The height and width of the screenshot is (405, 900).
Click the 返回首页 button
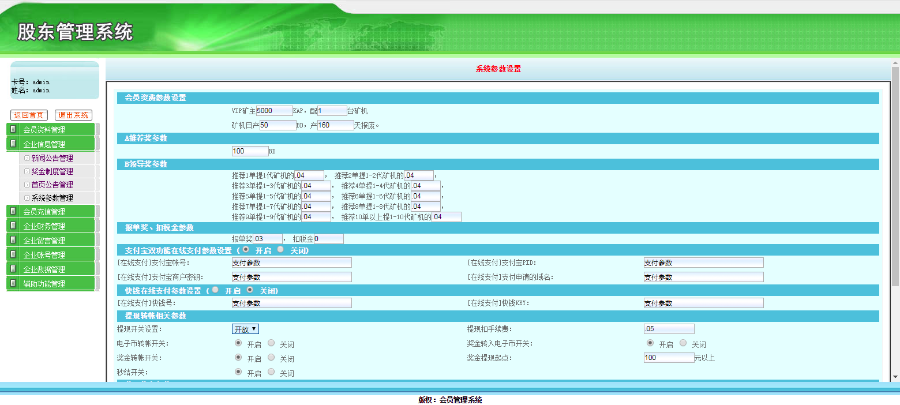coord(29,115)
